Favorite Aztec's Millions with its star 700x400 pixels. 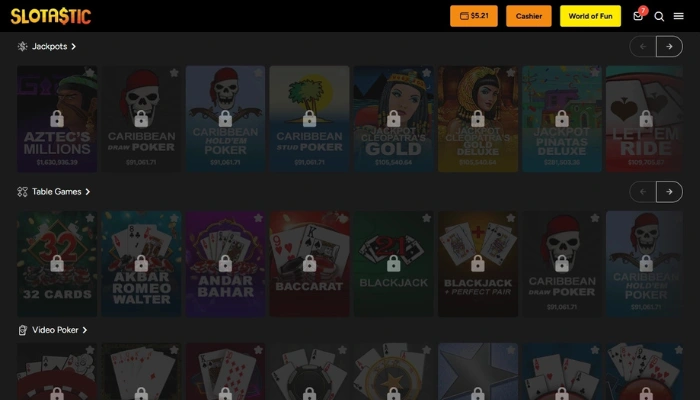coord(90,72)
